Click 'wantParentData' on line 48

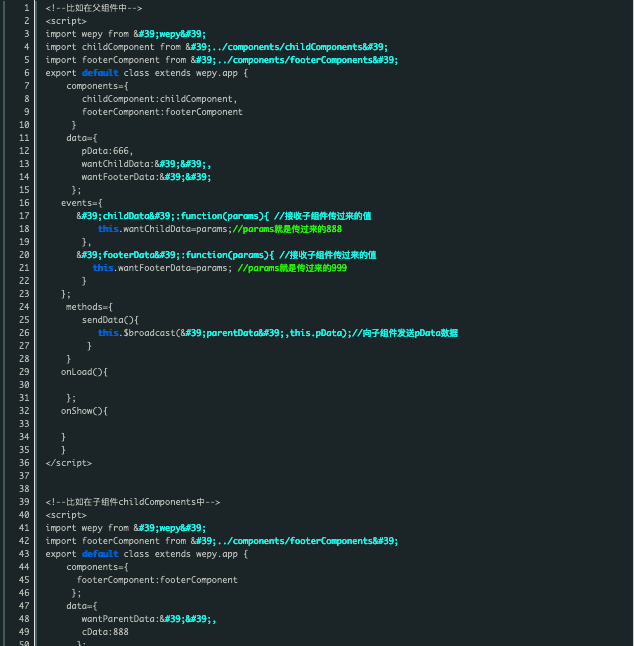[118, 619]
